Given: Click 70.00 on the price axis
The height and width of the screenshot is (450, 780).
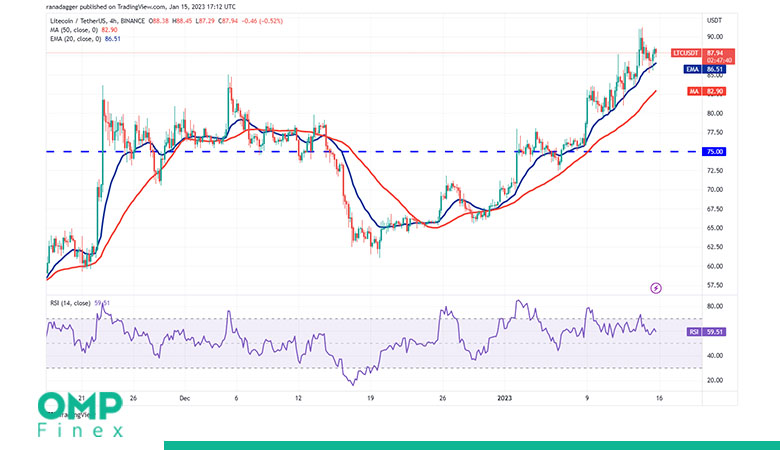Looking at the screenshot, I should point(715,189).
